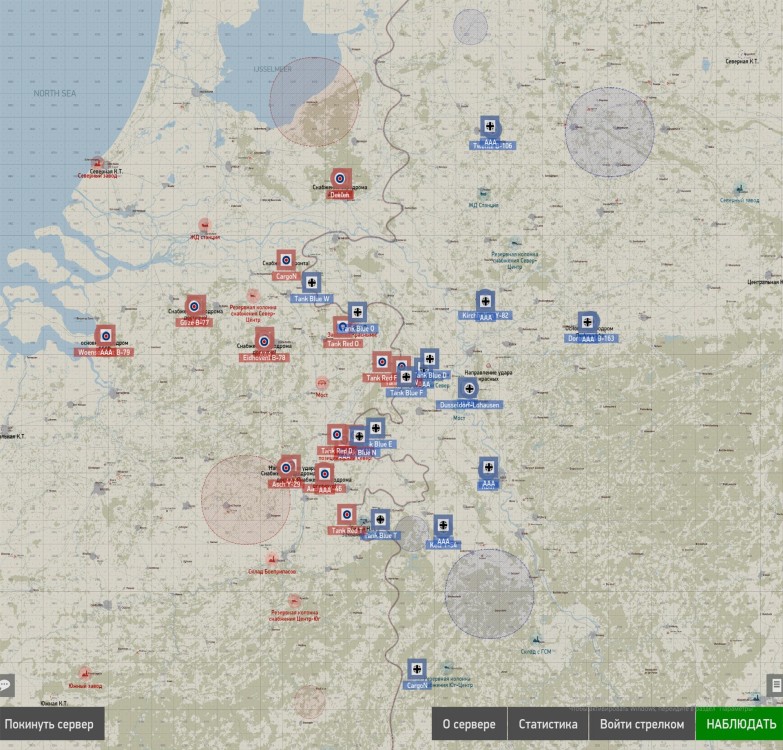Open chat bubble icon at left edge

[x=6, y=685]
